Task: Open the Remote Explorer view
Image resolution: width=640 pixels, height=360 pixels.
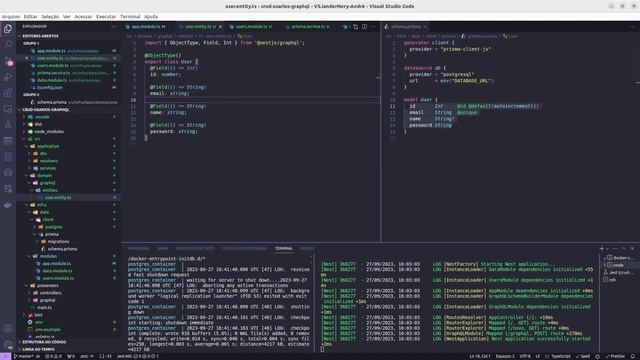Action: click(x=8, y=109)
